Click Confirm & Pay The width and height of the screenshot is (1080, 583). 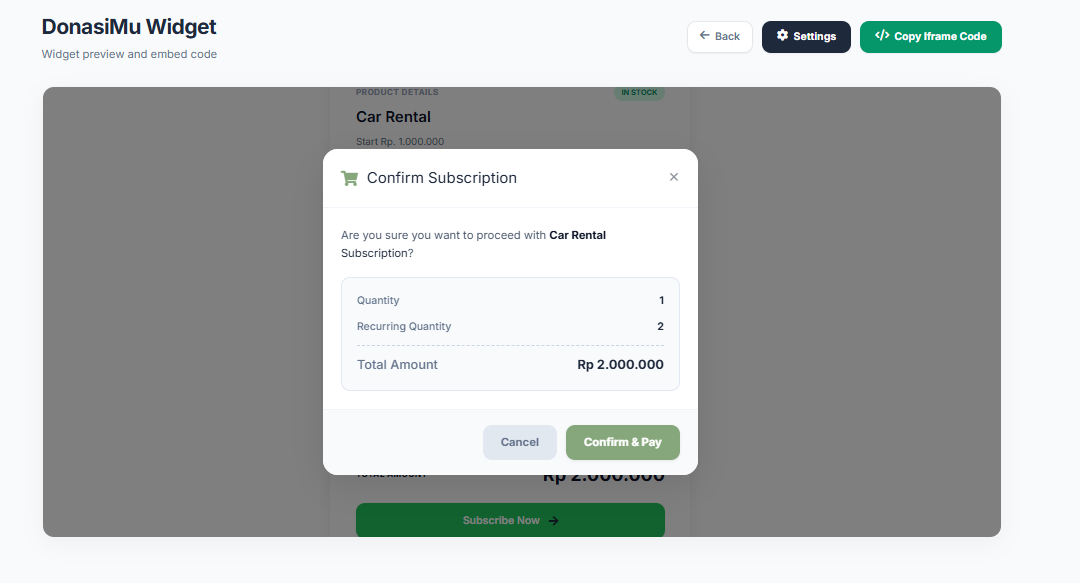point(622,442)
